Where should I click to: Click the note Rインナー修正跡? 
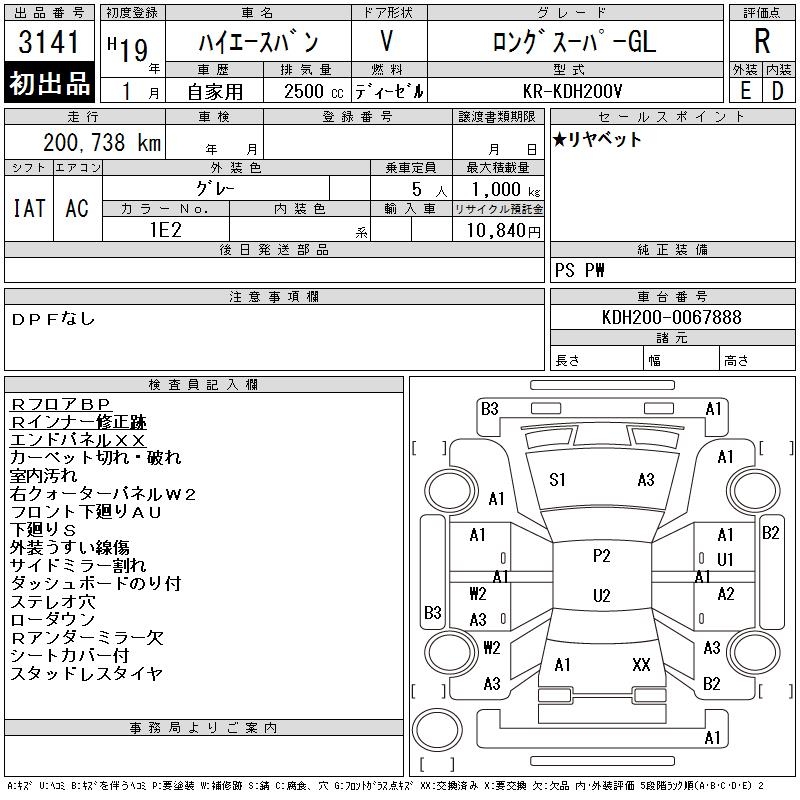[78, 422]
